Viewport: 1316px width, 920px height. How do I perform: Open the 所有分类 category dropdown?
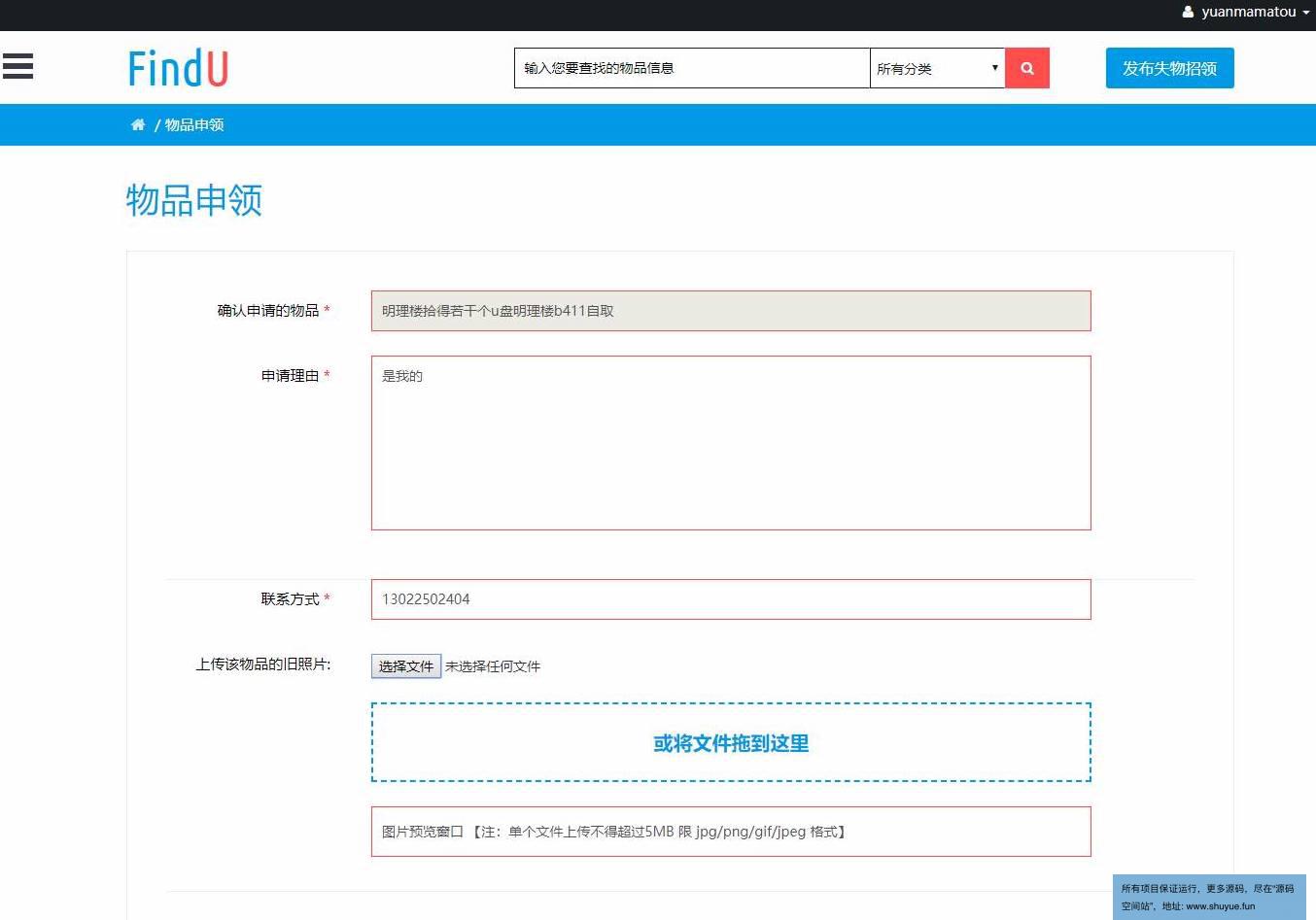pos(937,68)
